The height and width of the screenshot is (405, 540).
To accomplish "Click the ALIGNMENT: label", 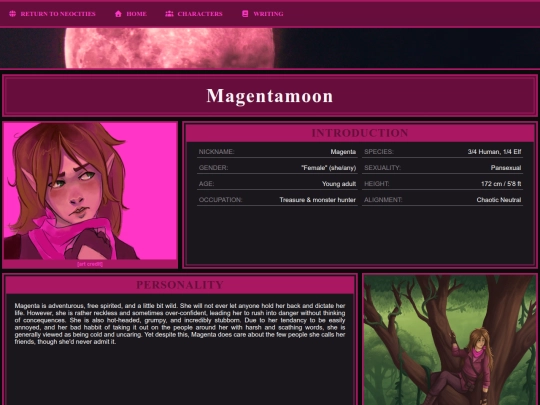I will point(383,200).
